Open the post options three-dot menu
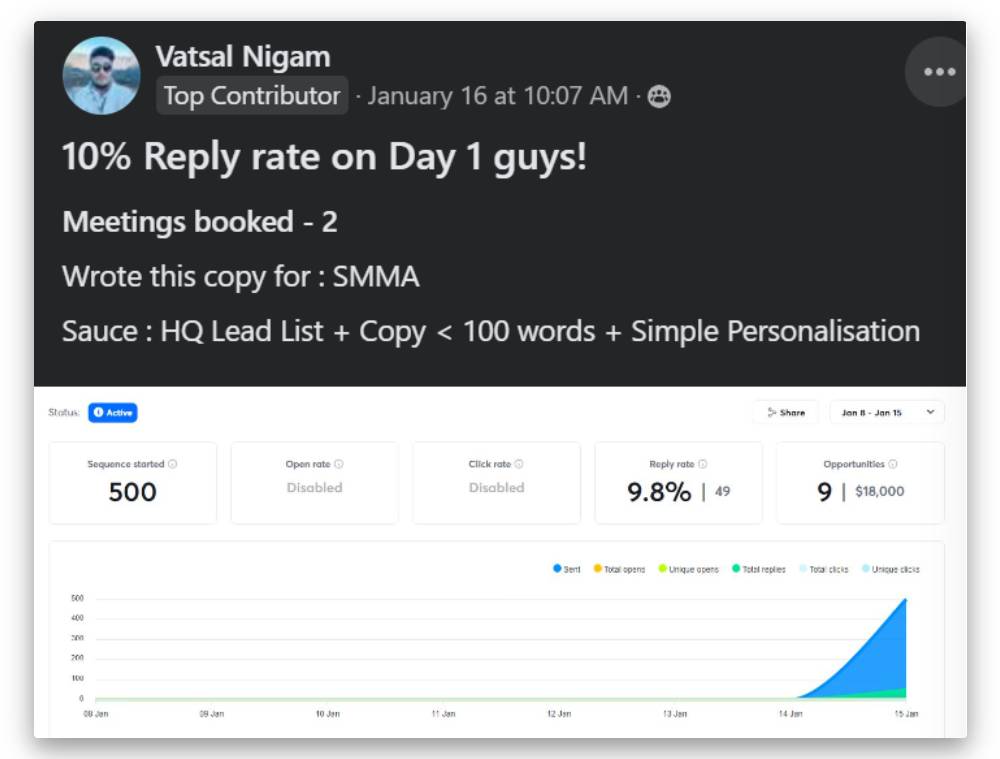 pos(939,72)
